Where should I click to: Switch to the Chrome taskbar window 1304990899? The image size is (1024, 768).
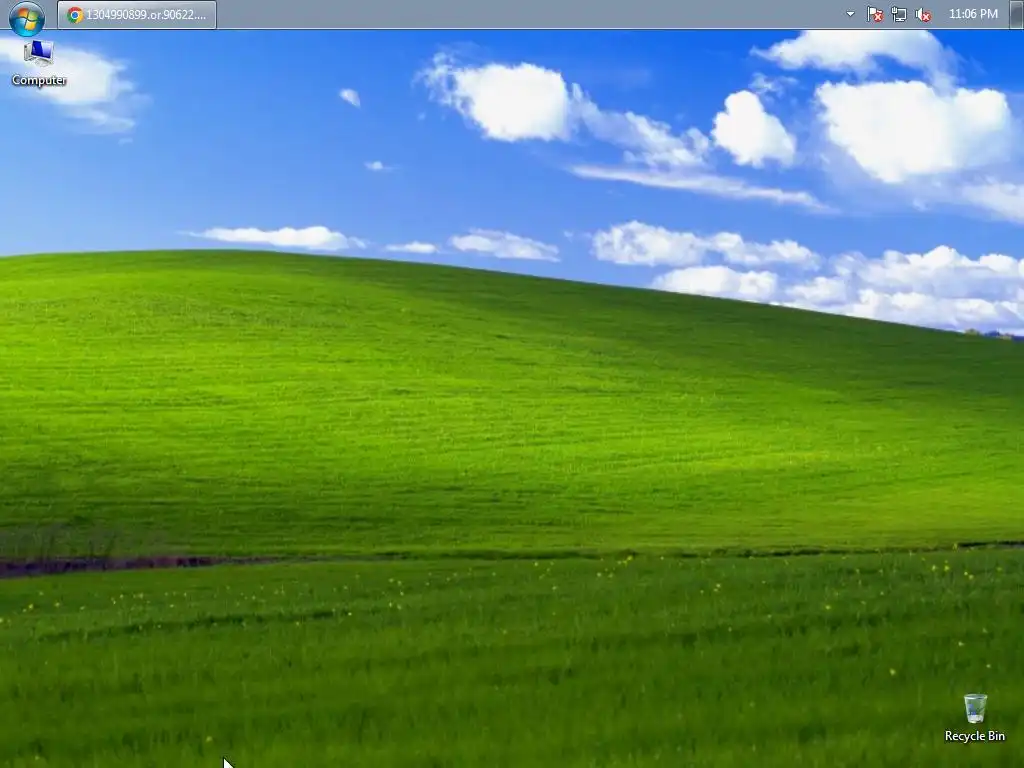point(137,14)
